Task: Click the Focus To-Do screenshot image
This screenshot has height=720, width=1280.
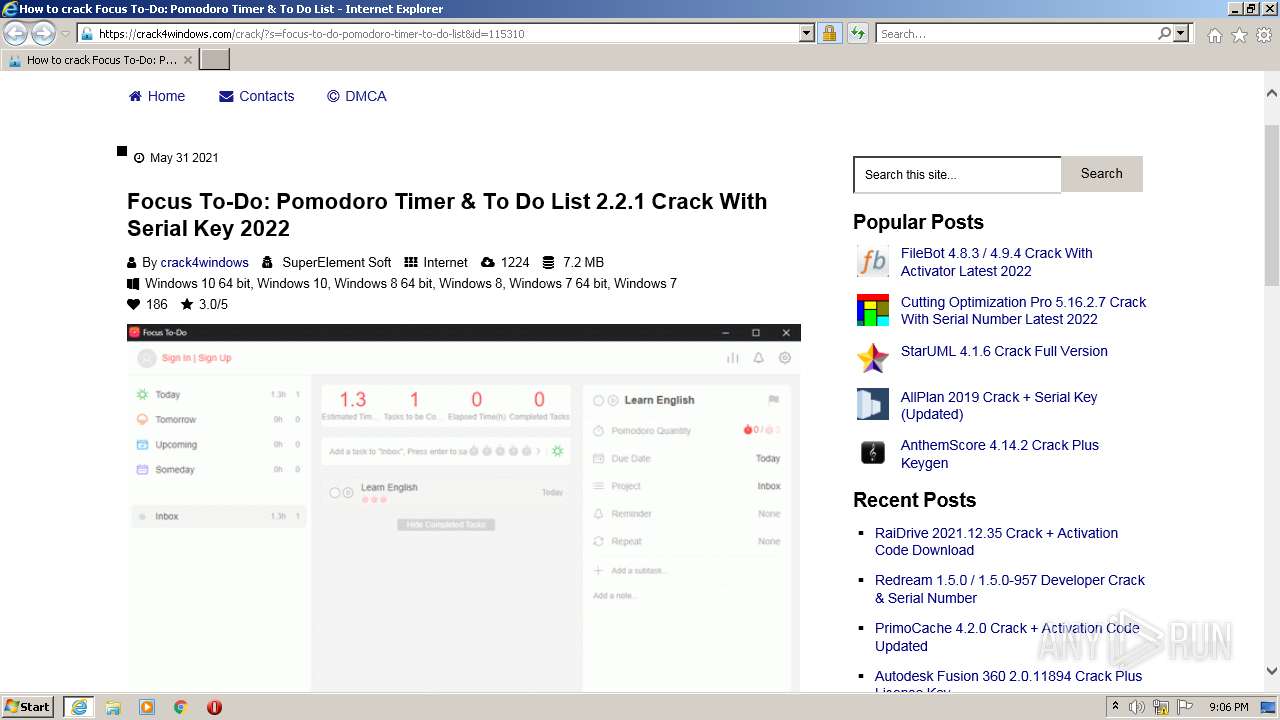Action: coord(464,507)
